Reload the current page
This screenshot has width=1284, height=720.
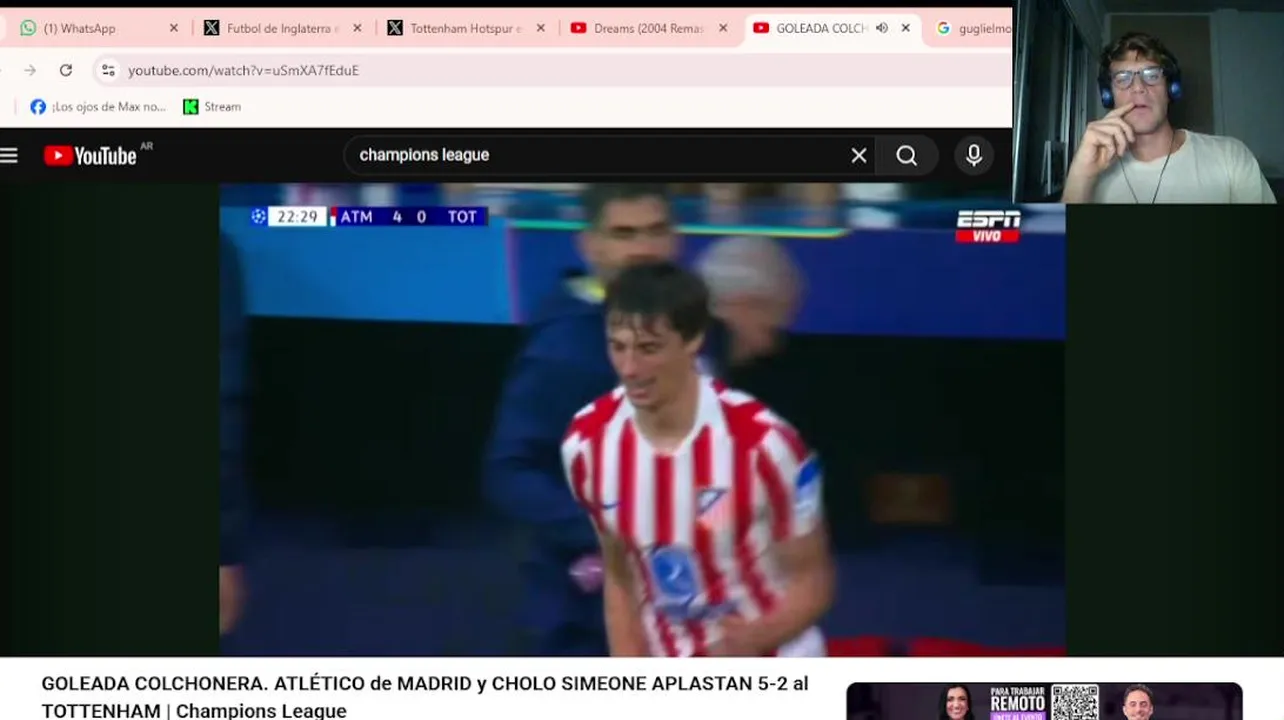[x=66, y=70]
